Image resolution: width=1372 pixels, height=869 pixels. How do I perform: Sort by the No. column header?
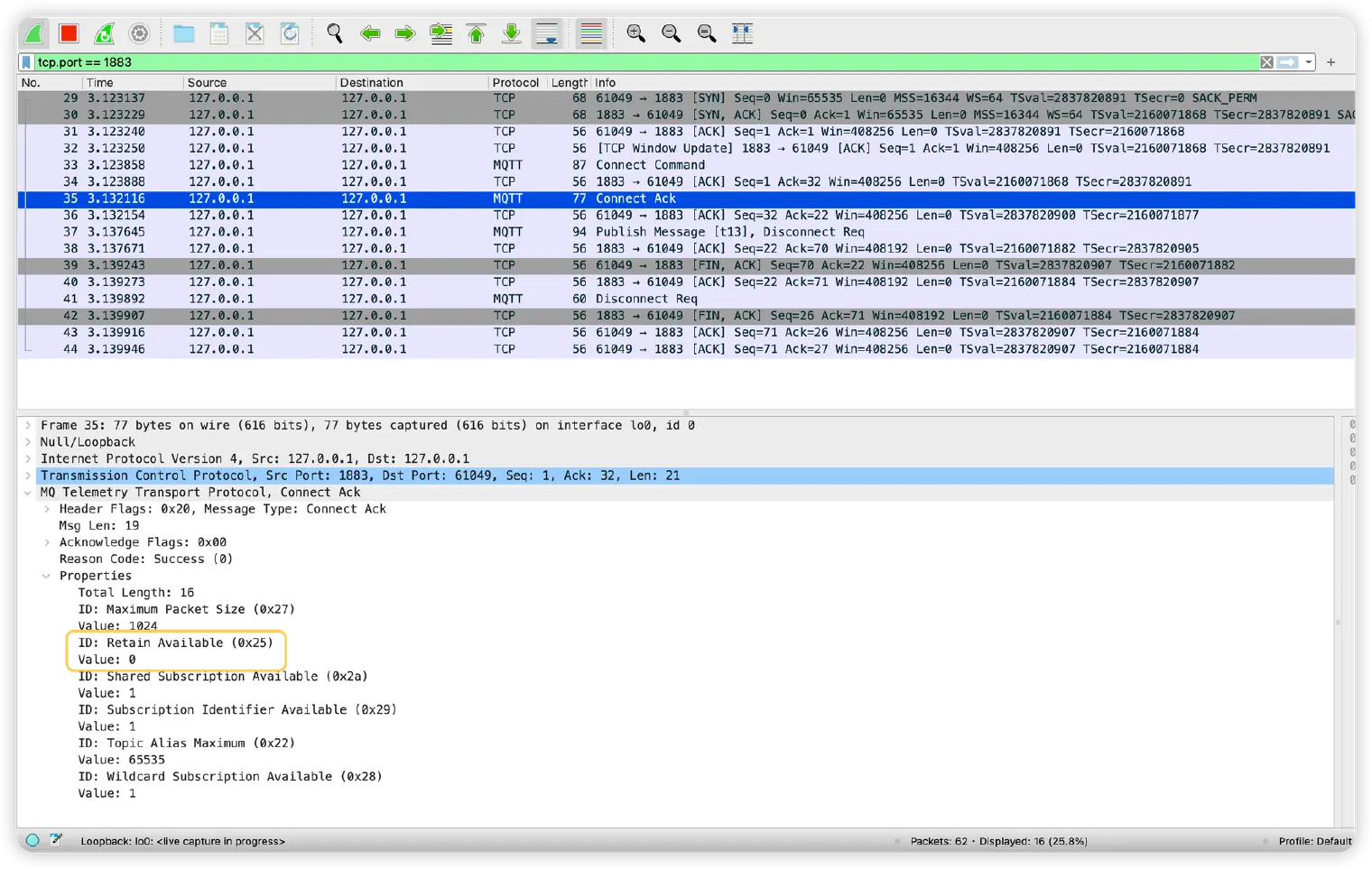point(51,82)
